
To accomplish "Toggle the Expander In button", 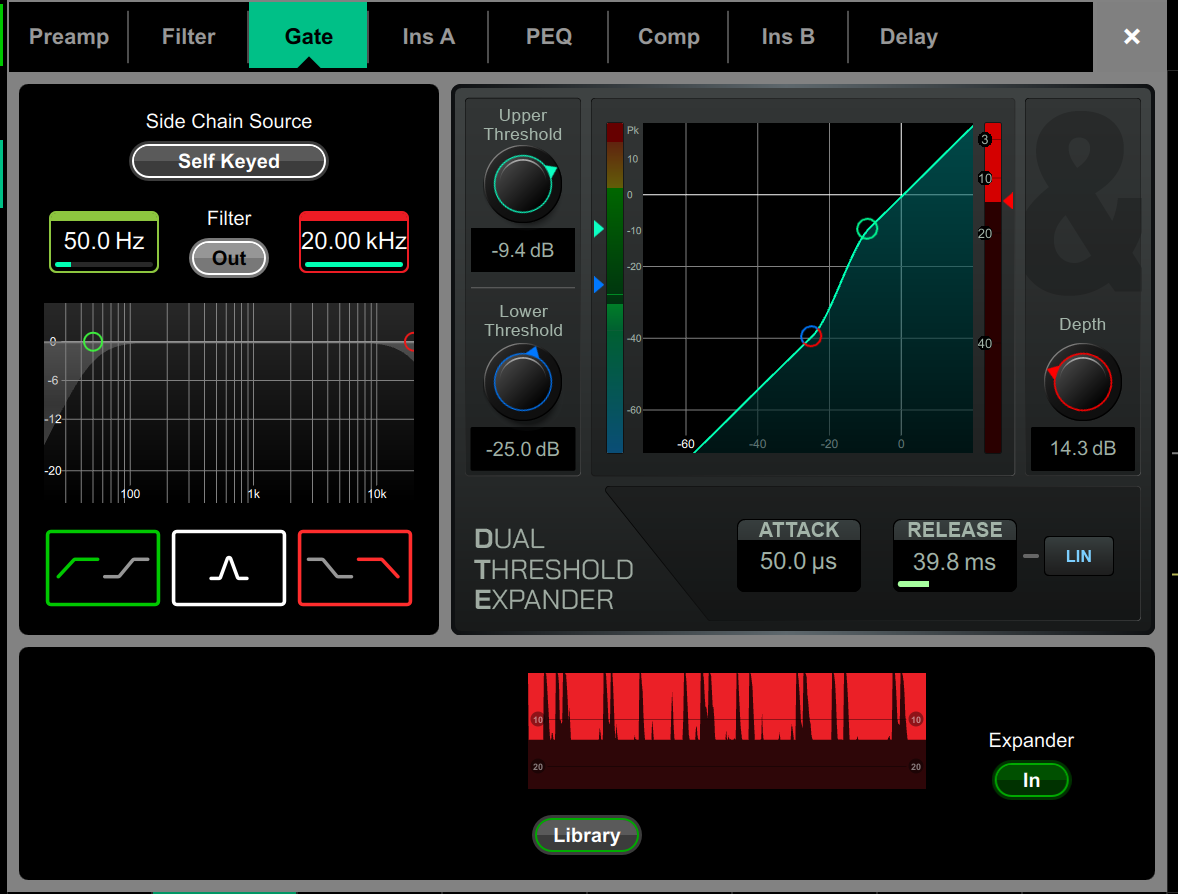I will (x=1031, y=781).
